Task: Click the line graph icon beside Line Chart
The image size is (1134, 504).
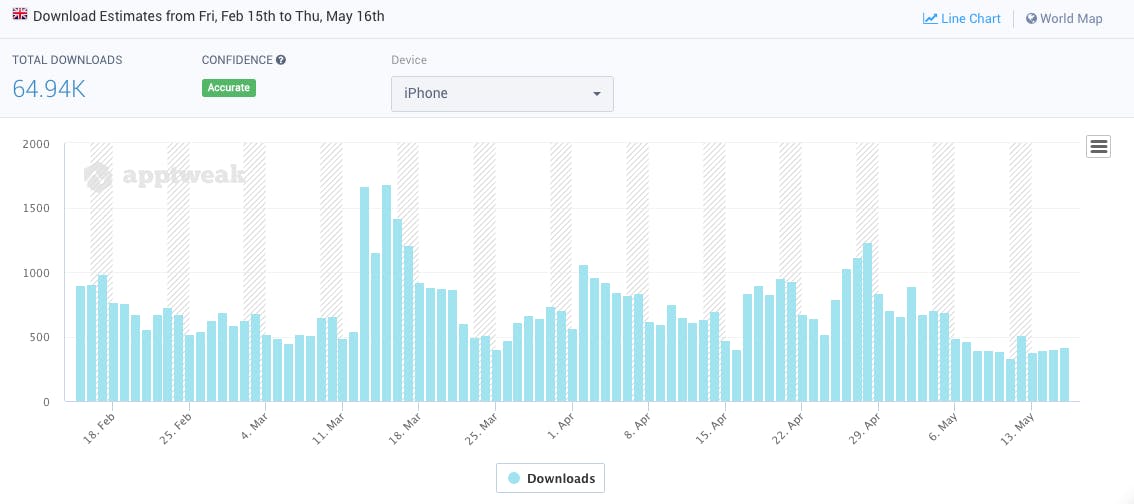Action: click(x=929, y=18)
